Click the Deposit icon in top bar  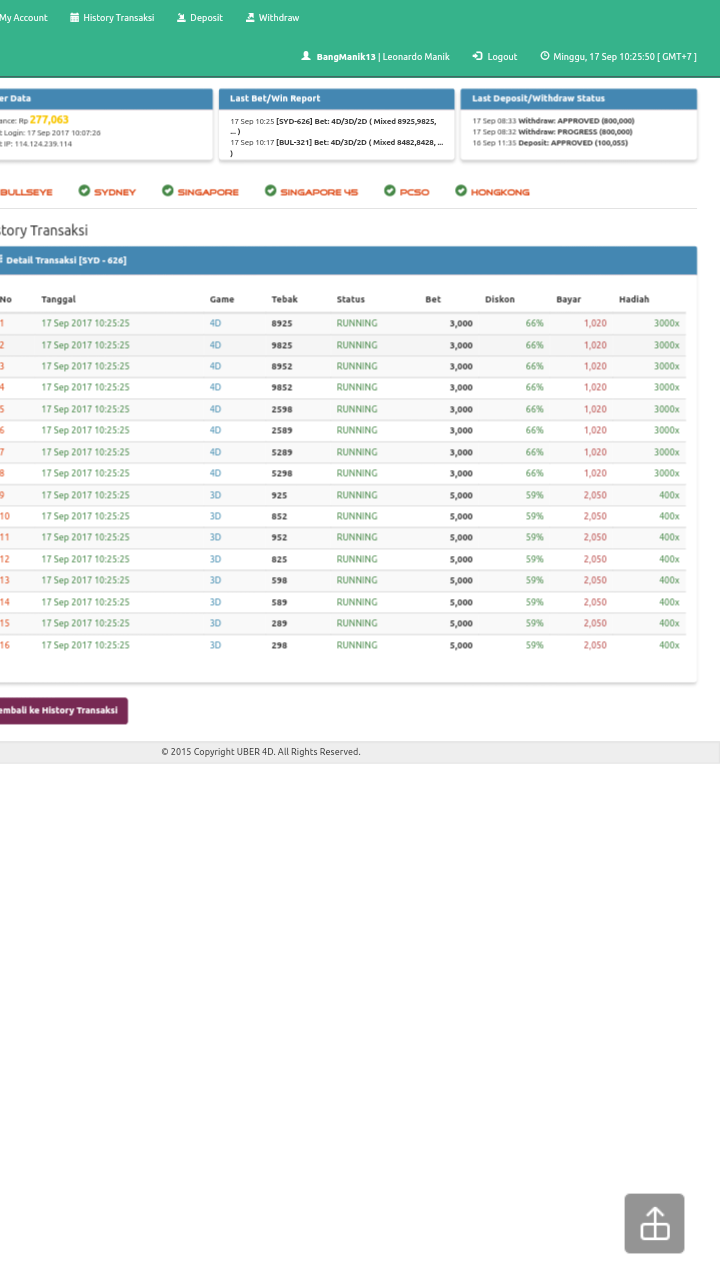click(x=181, y=18)
